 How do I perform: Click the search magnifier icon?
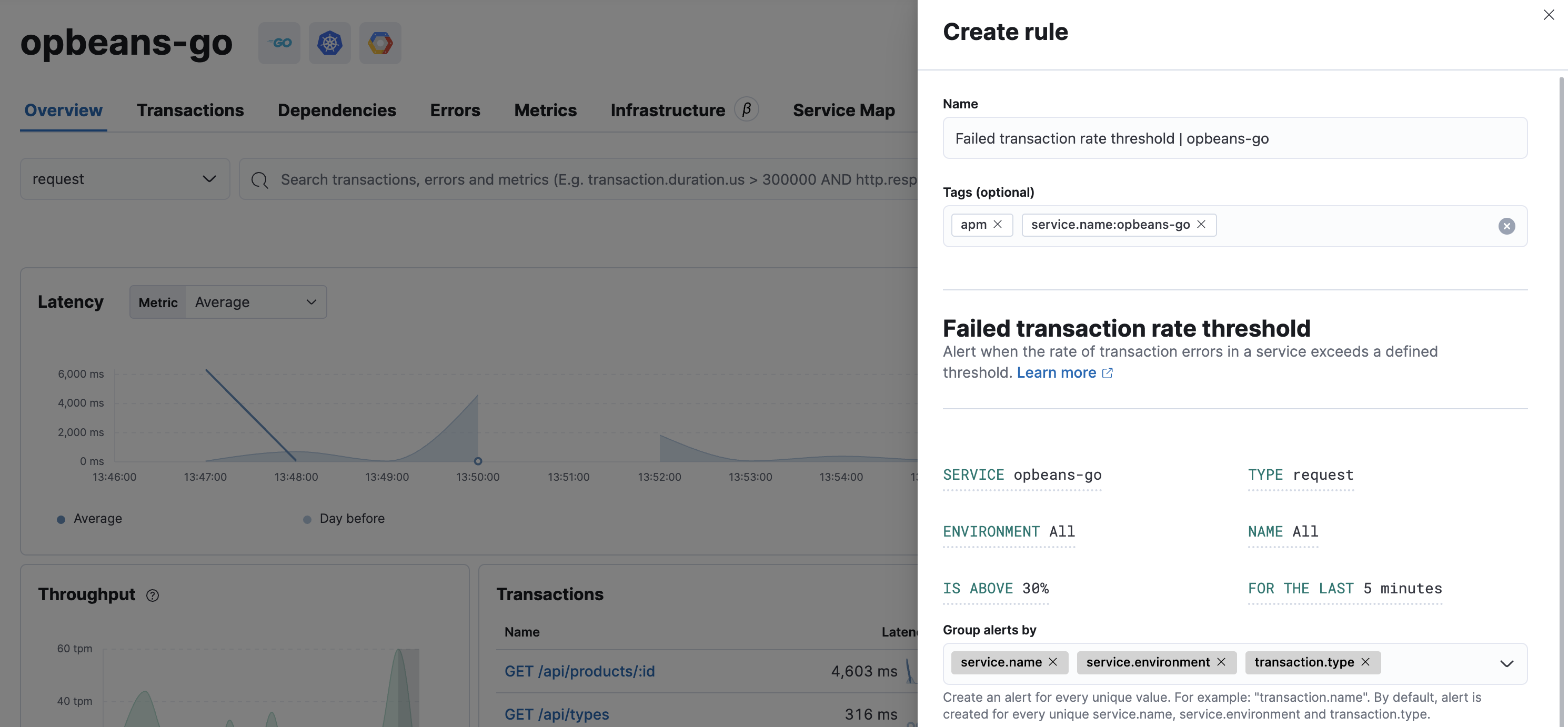[x=259, y=179]
